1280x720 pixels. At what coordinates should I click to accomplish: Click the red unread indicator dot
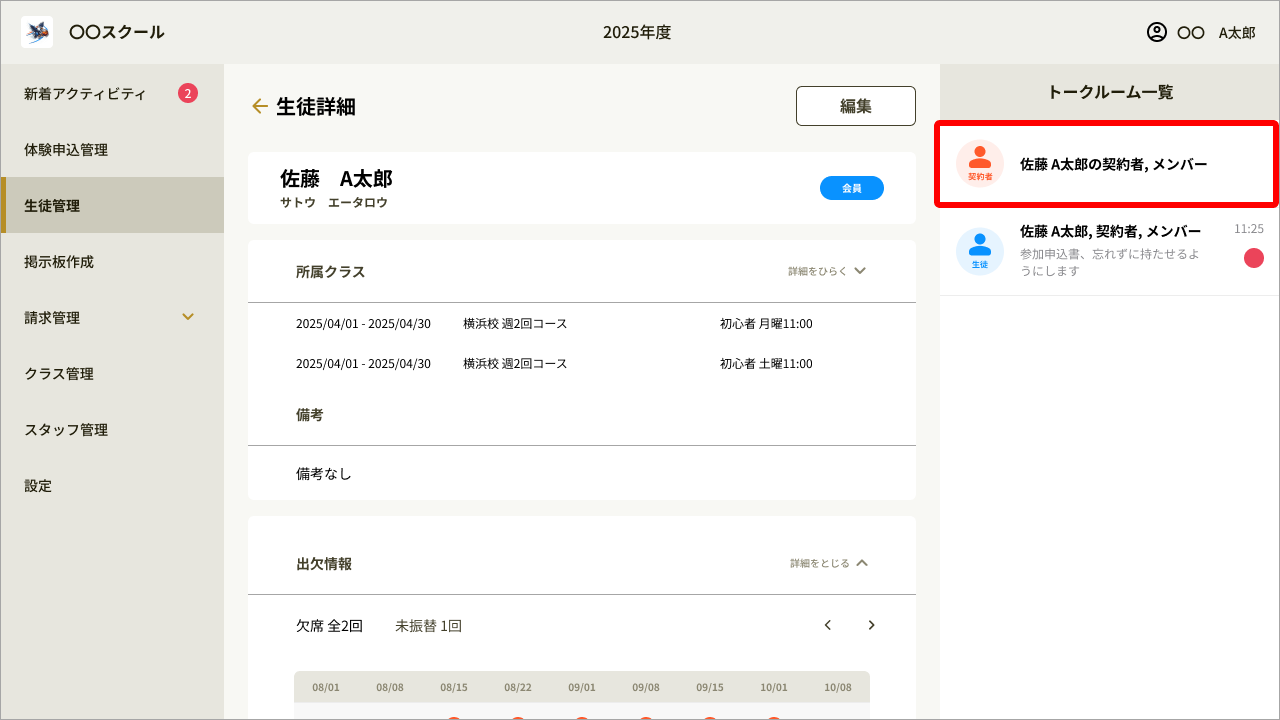tap(1253, 258)
